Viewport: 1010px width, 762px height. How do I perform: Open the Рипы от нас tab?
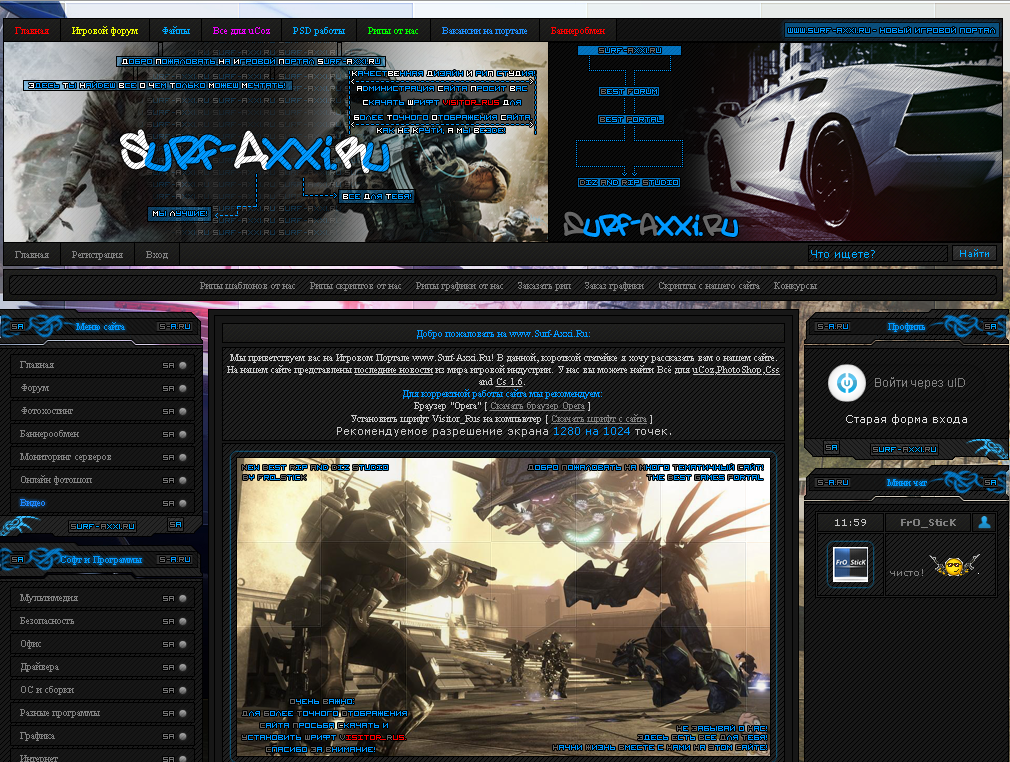[393, 30]
